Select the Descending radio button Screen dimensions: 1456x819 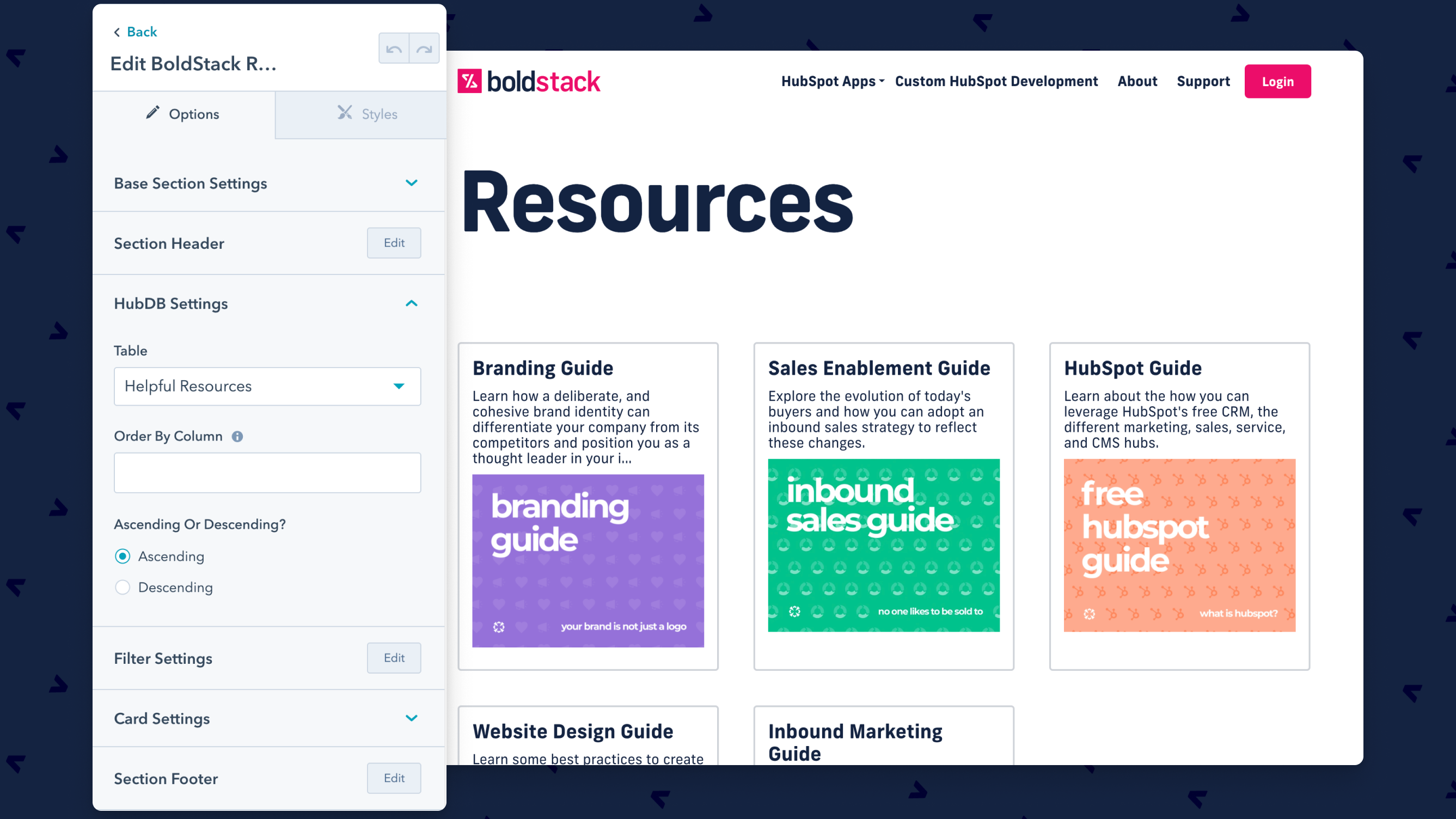tap(122, 587)
